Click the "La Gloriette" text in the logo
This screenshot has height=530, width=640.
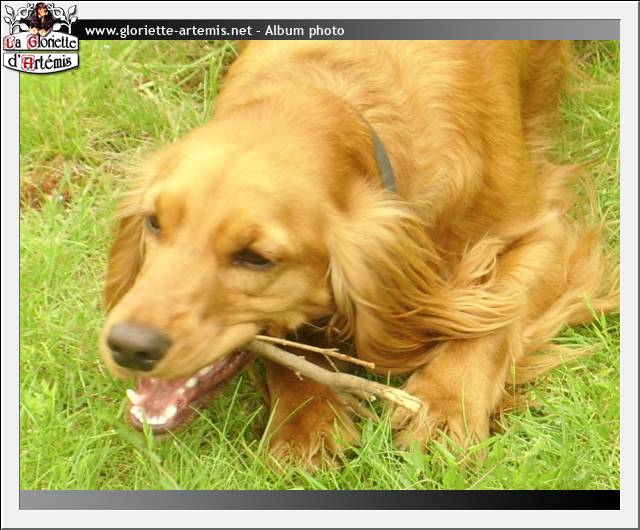click(41, 43)
